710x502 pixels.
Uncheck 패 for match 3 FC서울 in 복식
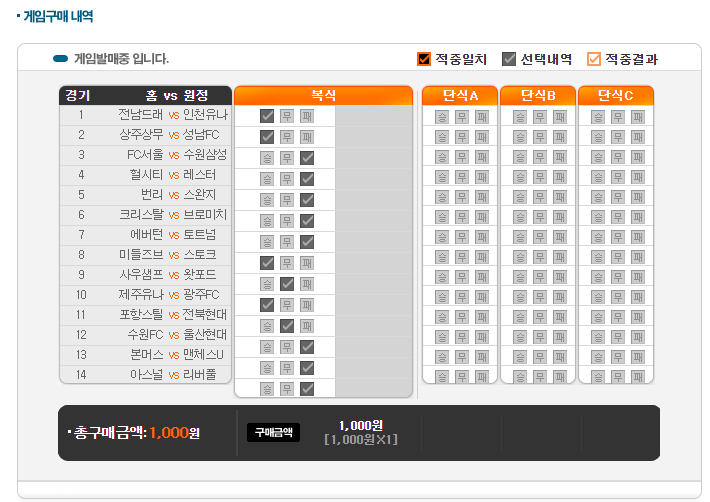click(x=307, y=158)
